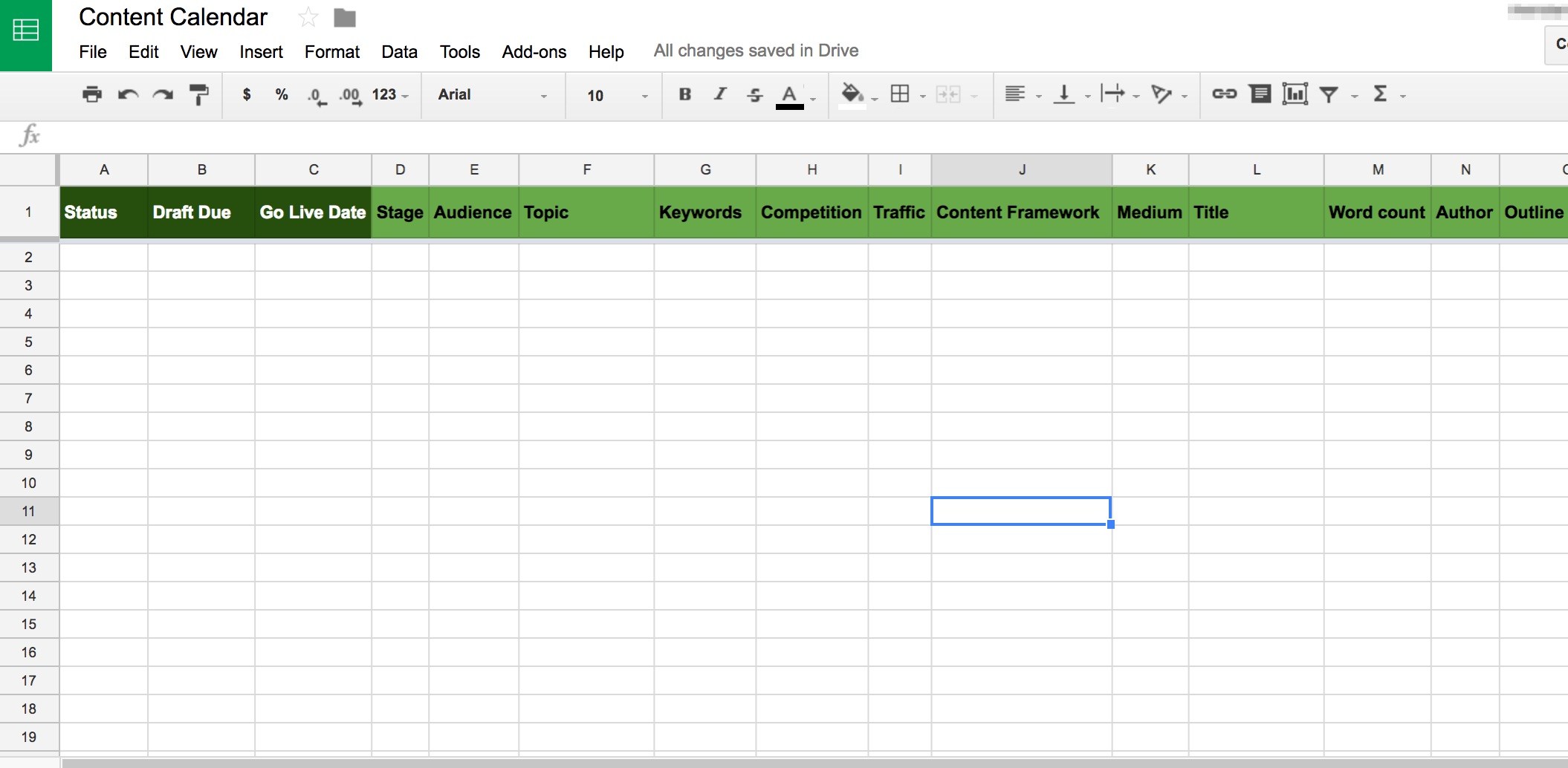The image size is (1568, 768).
Task: Select the Word count header cell
Action: click(1377, 212)
